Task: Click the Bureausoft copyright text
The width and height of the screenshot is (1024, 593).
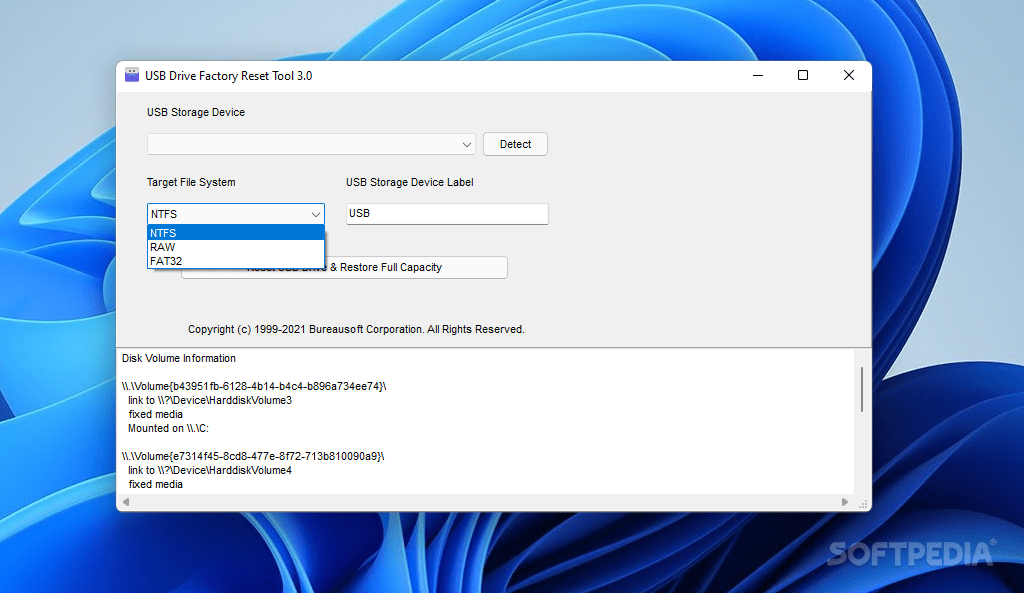Action: 356,329
